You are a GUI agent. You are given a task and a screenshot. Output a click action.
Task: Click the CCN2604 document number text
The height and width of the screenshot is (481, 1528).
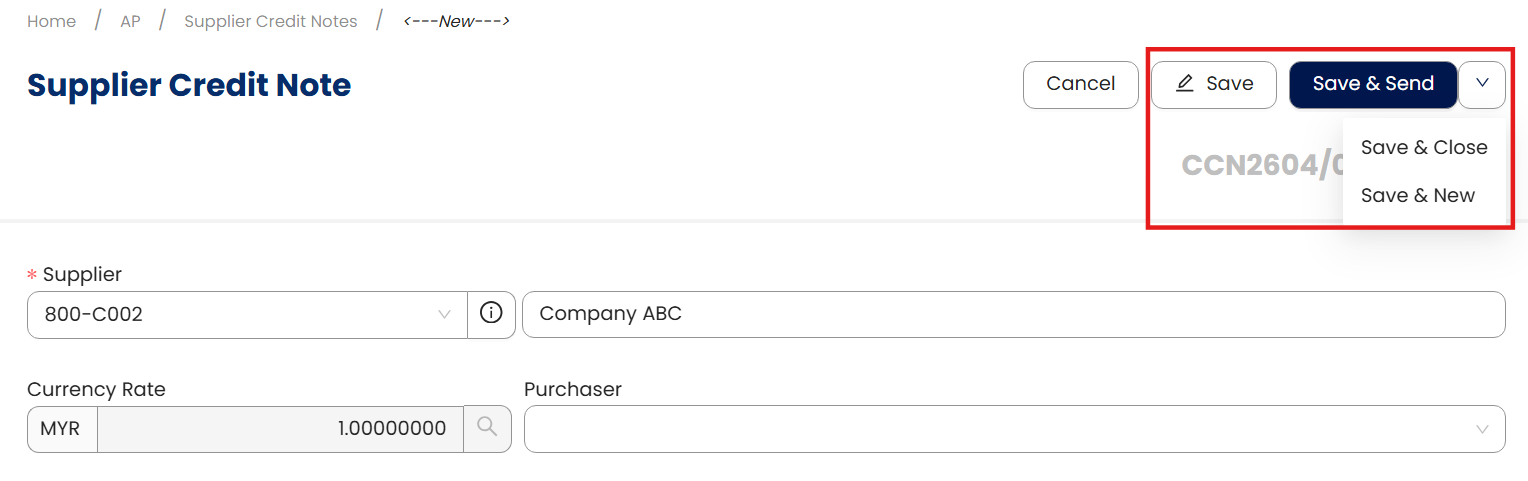point(1260,165)
